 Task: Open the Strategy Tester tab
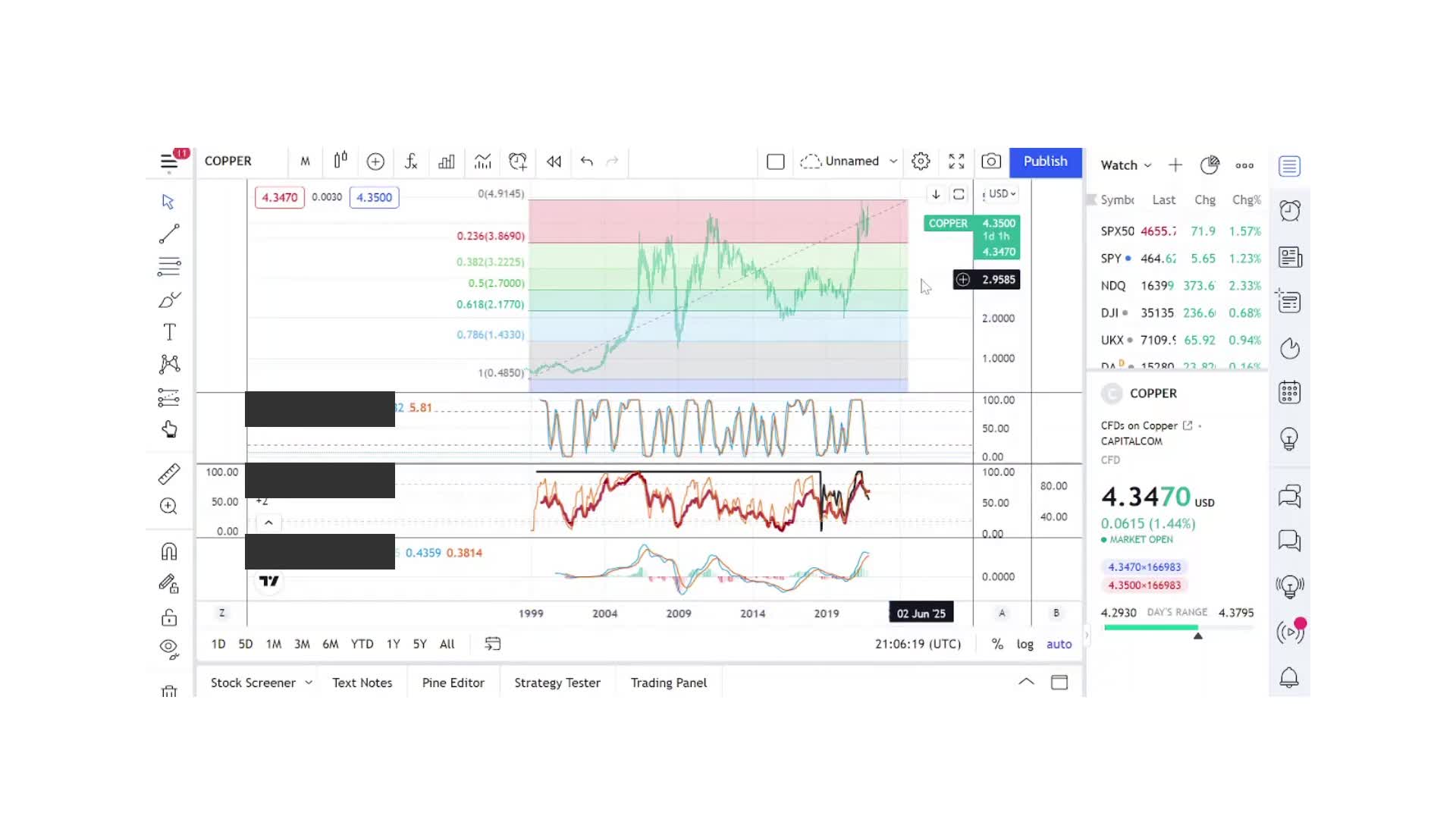557,682
